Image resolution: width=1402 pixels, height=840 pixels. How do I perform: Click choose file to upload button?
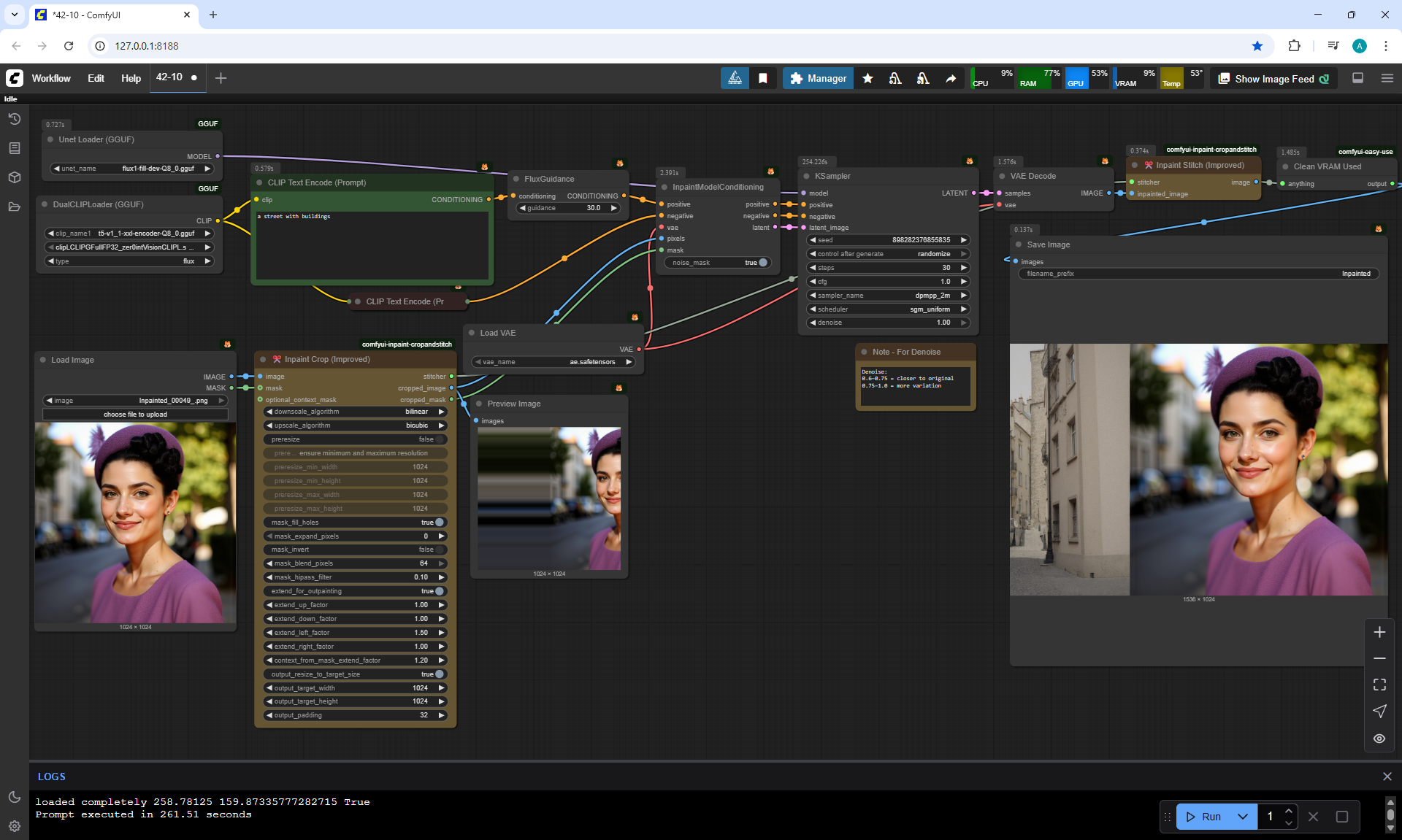click(x=135, y=415)
